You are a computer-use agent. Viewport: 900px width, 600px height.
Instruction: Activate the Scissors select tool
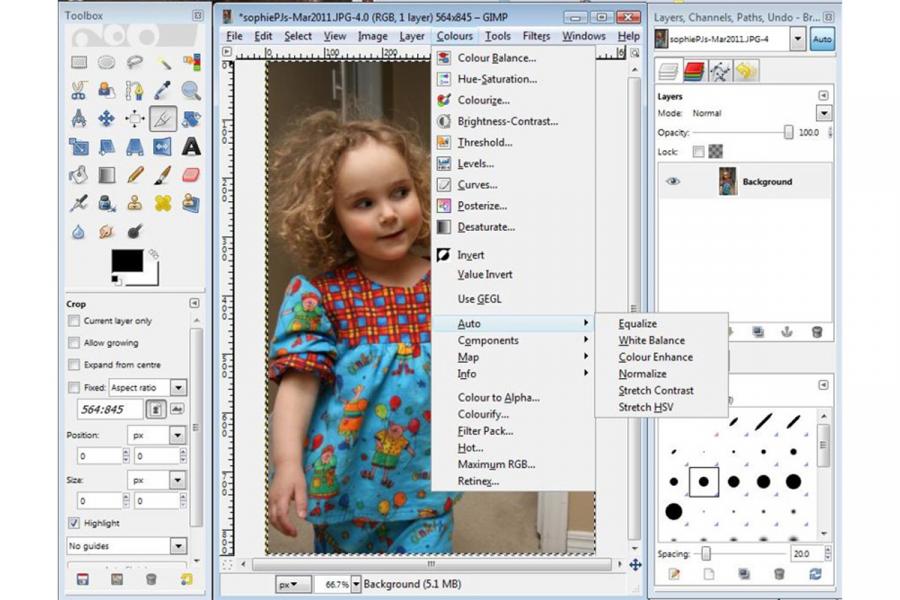point(78,91)
